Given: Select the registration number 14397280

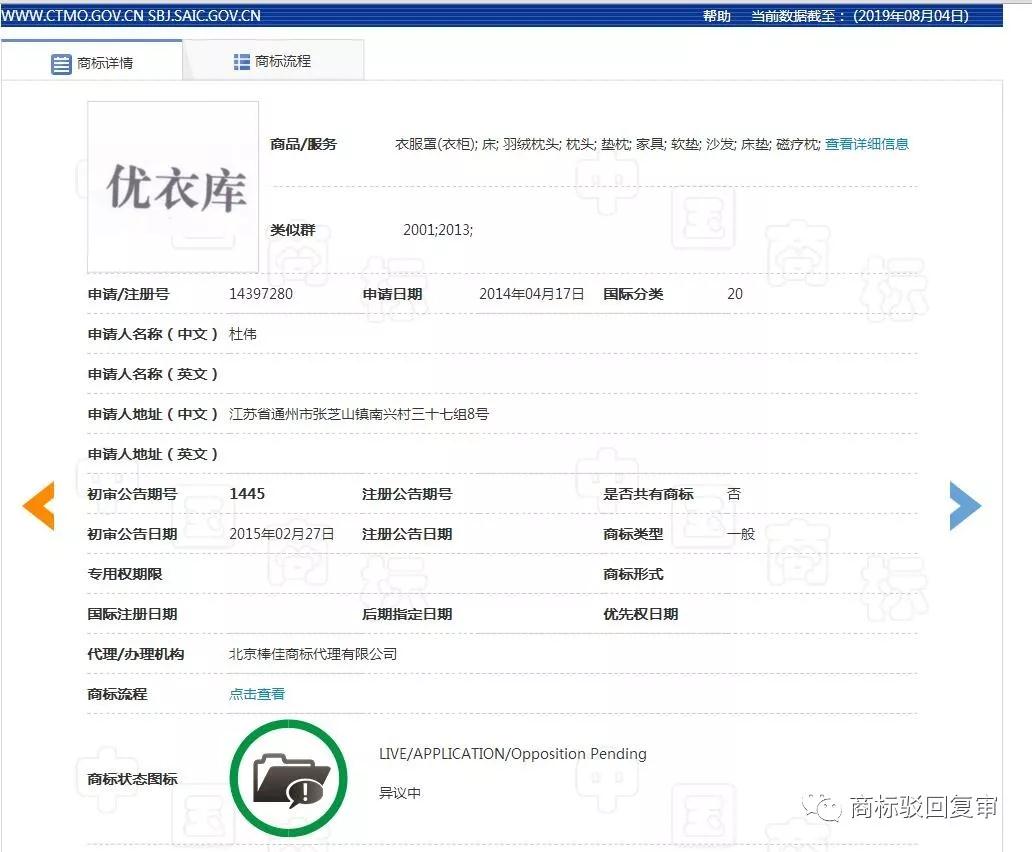Looking at the screenshot, I should click(261, 294).
